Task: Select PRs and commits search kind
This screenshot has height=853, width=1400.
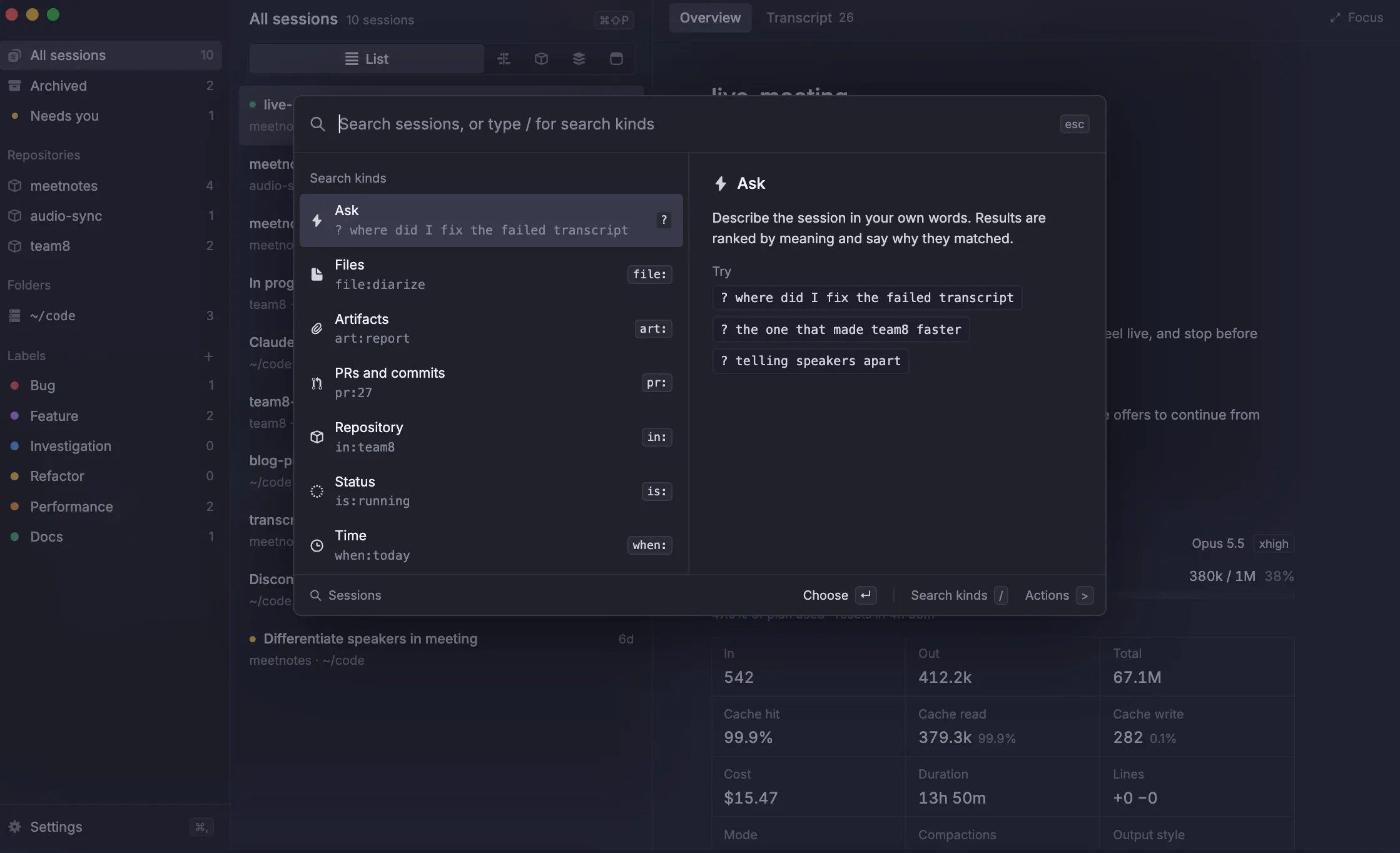Action: tap(491, 383)
